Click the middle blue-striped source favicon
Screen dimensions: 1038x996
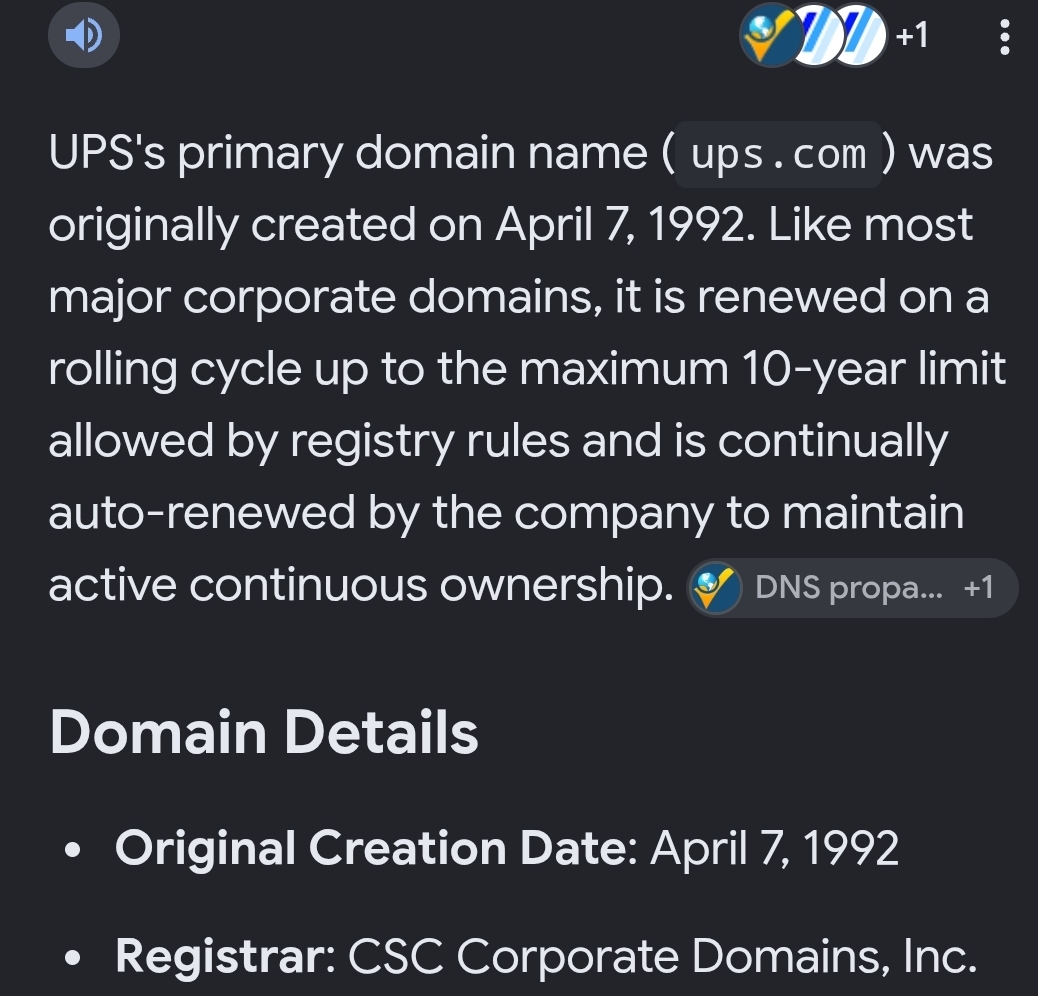coord(816,35)
